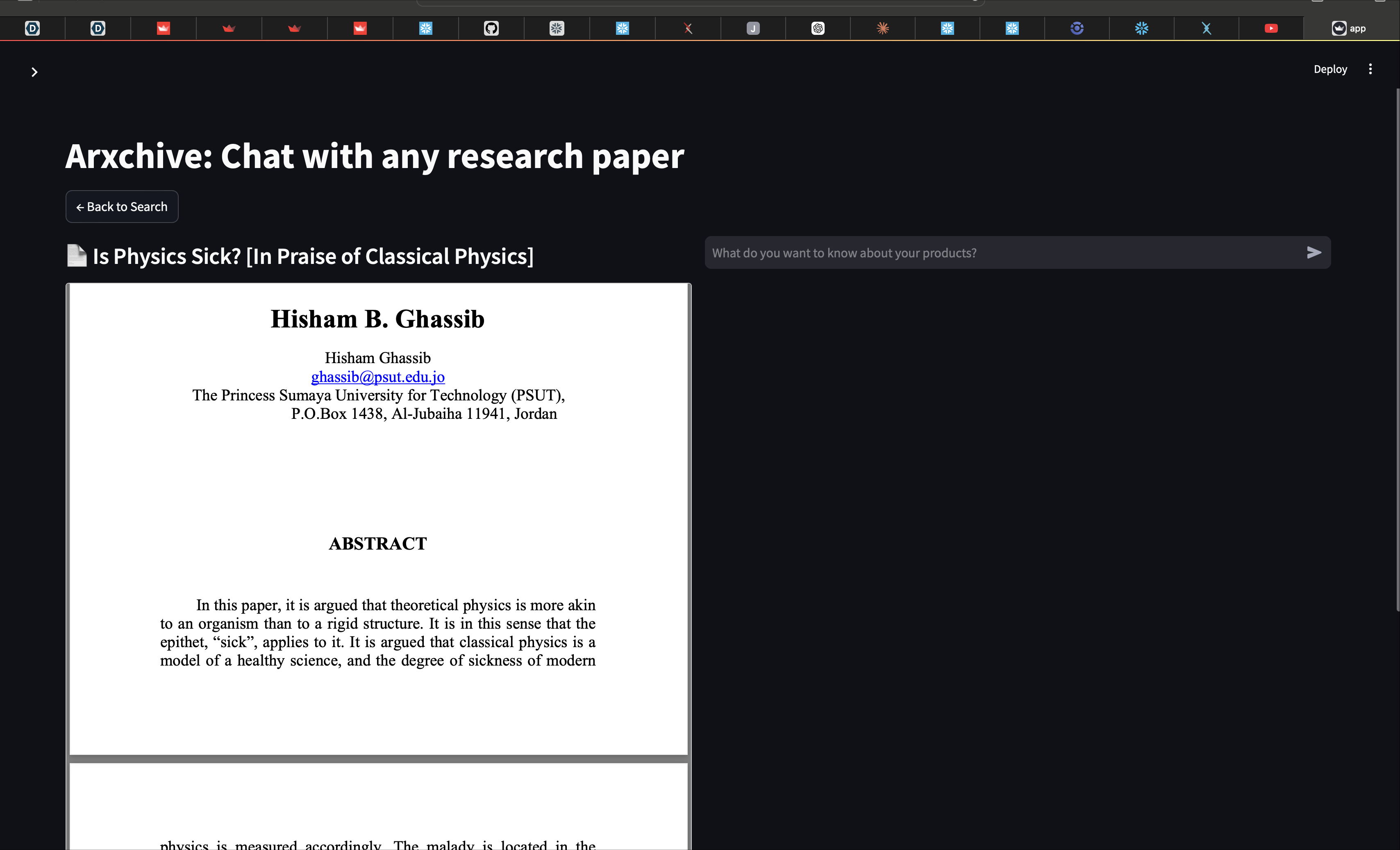This screenshot has height=850, width=1400.
Task: Click the Deploy button
Action: coord(1330,69)
